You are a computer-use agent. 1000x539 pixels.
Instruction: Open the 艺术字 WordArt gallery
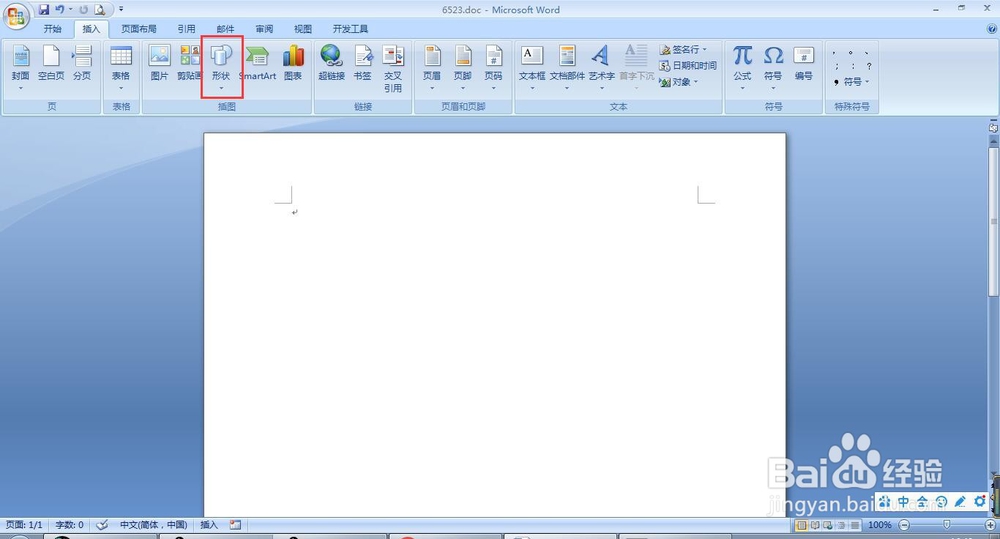(x=601, y=67)
